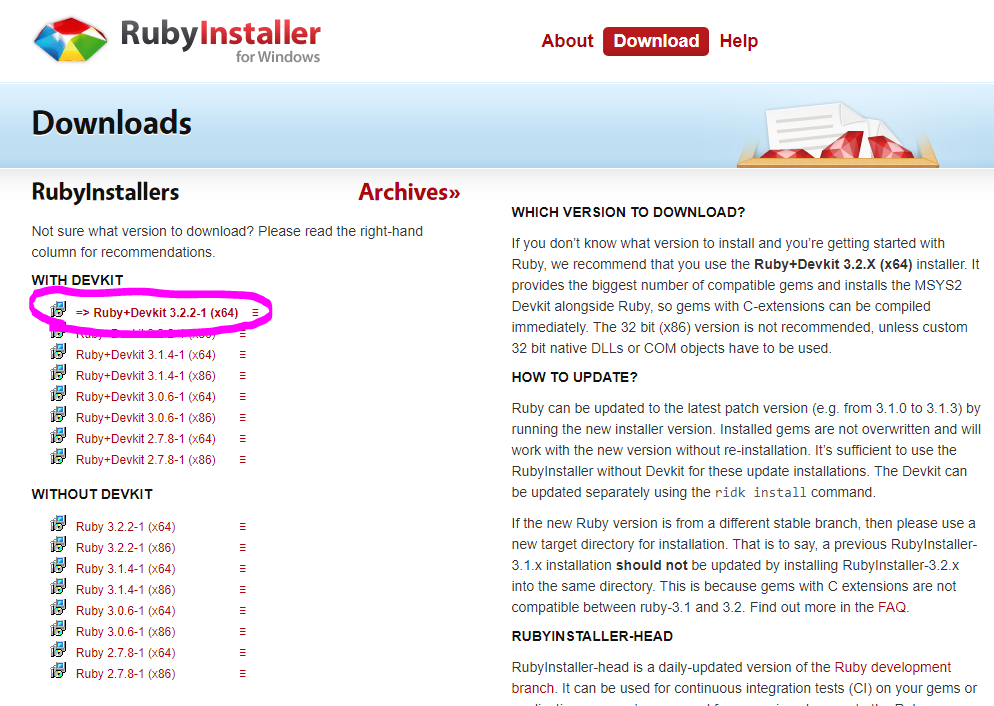Download Ruby 3.2.2-1 (x86) without Devkit

126,548
